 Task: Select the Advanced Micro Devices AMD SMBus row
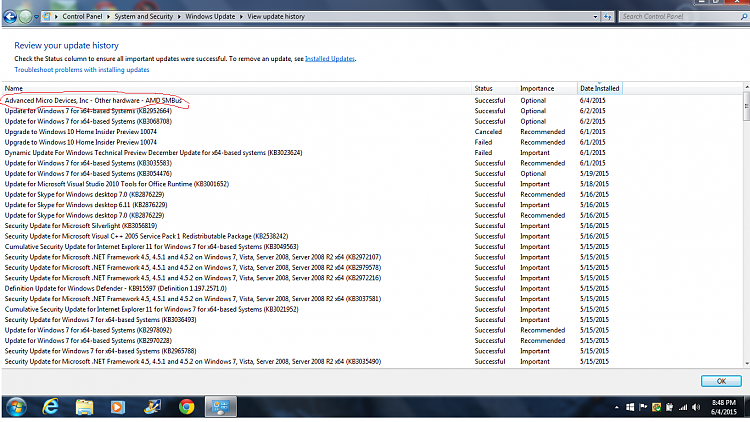(x=313, y=100)
